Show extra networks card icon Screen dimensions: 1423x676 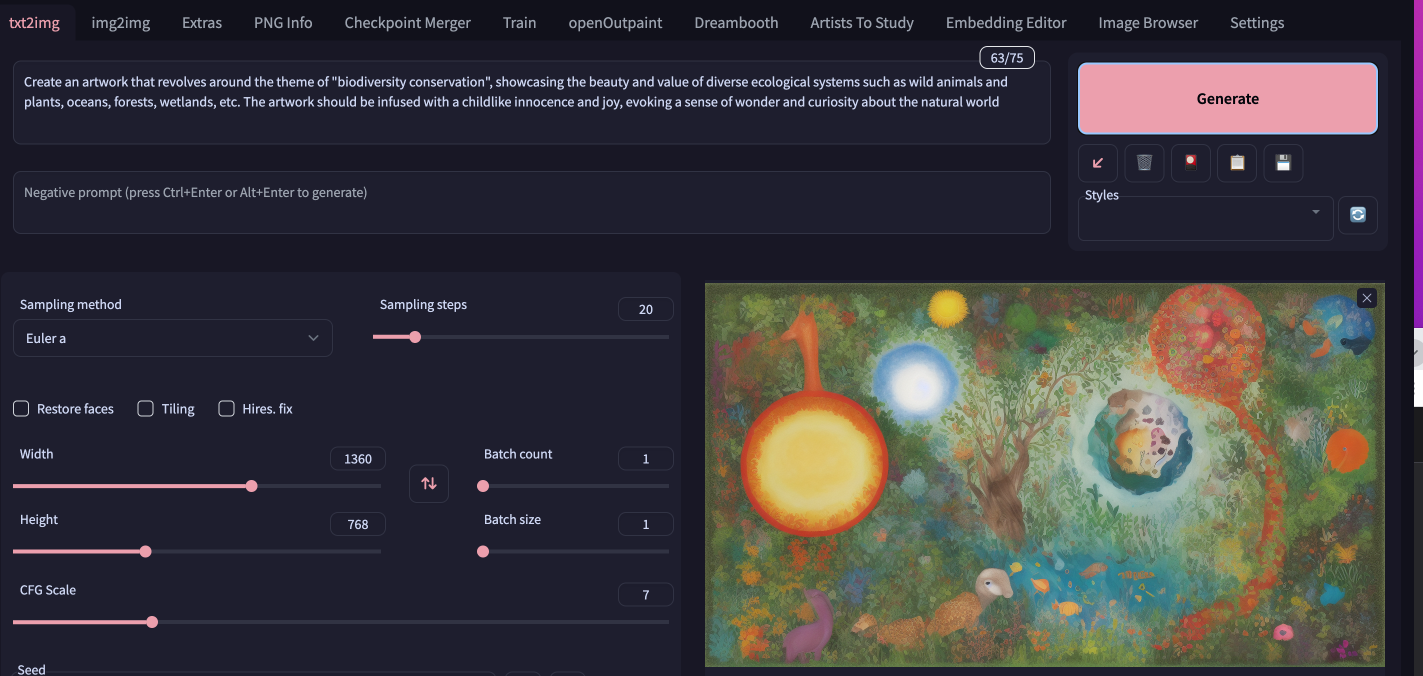tap(1190, 163)
